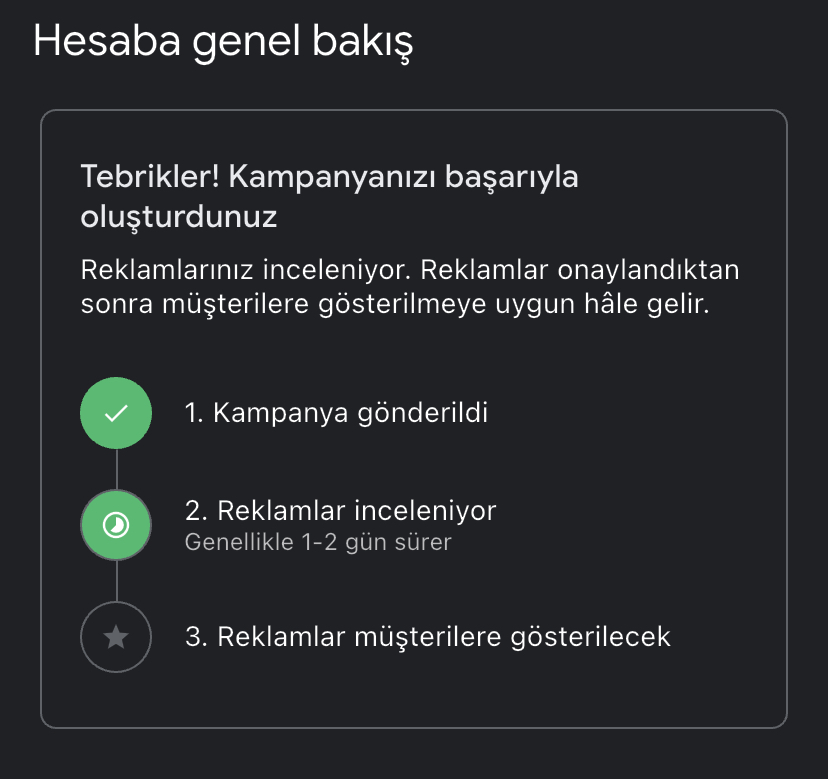
Task: Click the word 'oluşturdunuz' in the heading
Action: click(x=178, y=217)
